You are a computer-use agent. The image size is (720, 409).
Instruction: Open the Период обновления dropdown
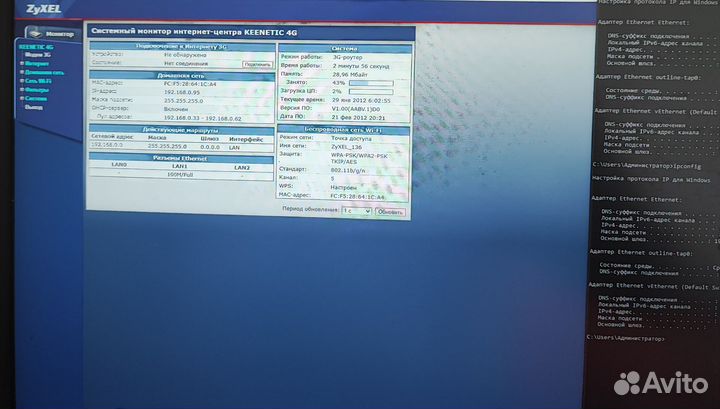pos(355,212)
